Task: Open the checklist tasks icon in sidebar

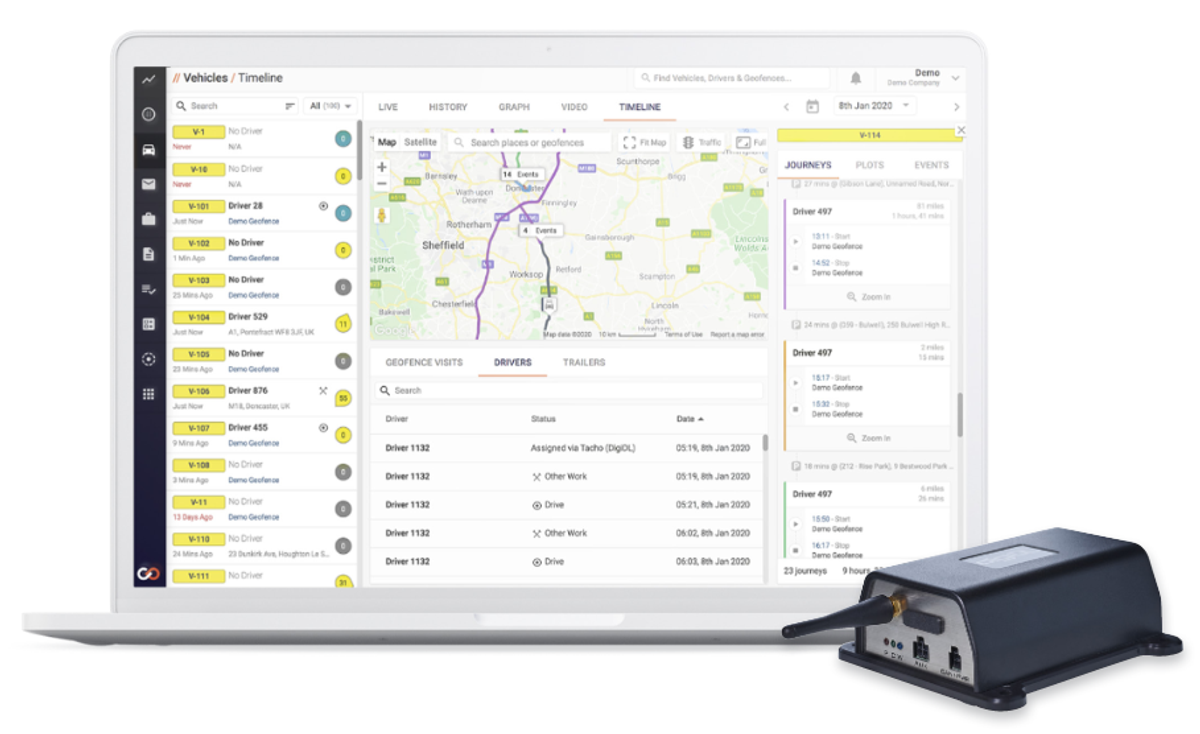Action: pyautogui.click(x=149, y=289)
